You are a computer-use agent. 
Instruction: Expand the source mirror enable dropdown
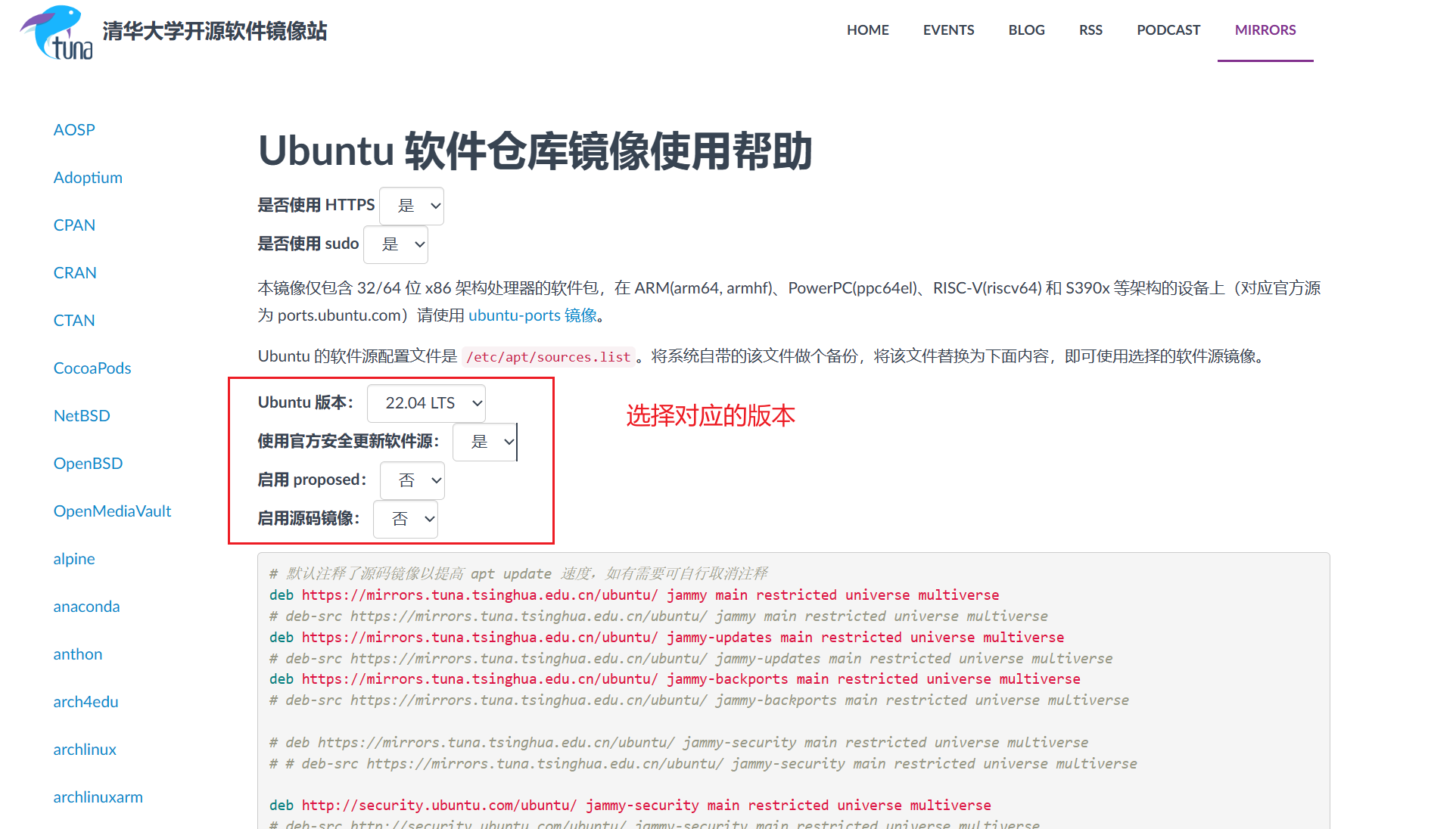(x=406, y=519)
